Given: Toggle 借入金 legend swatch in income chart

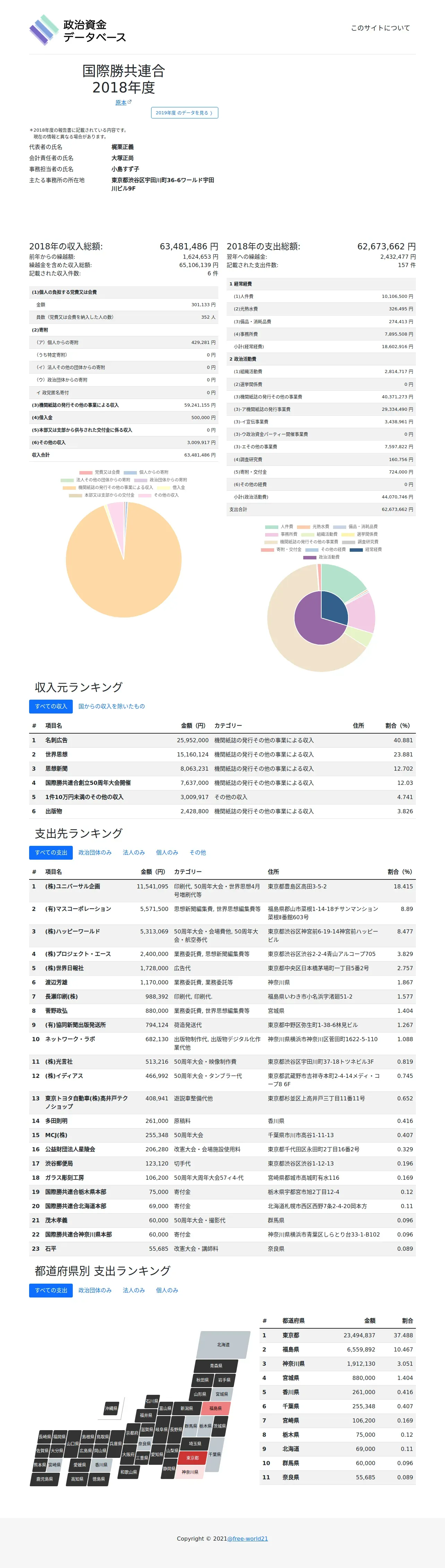Looking at the screenshot, I should coord(163,488).
